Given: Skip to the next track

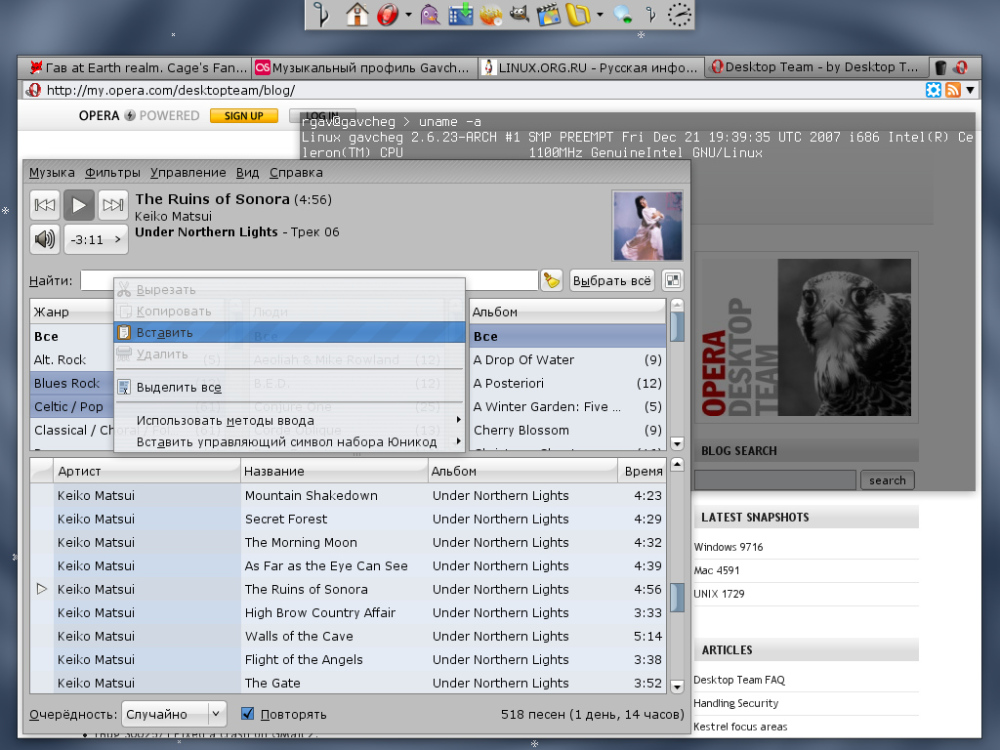Looking at the screenshot, I should point(113,205).
